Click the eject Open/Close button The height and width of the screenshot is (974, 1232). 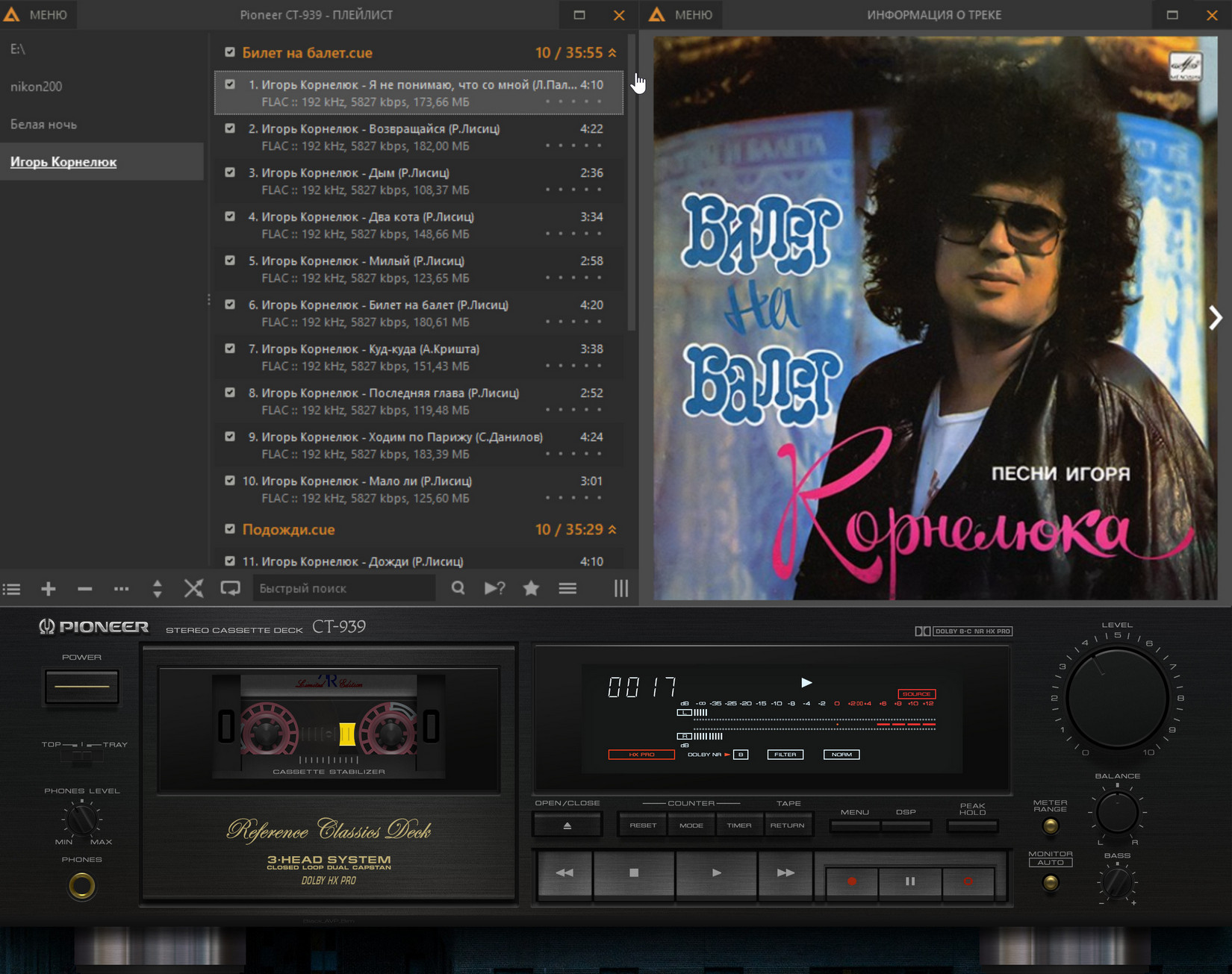[x=567, y=825]
